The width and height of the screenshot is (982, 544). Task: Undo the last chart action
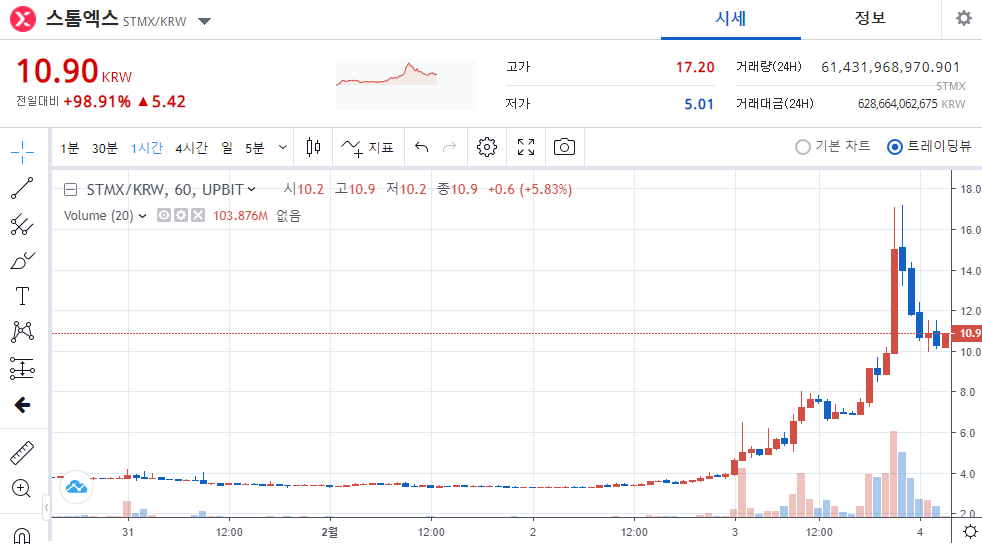pyautogui.click(x=421, y=148)
